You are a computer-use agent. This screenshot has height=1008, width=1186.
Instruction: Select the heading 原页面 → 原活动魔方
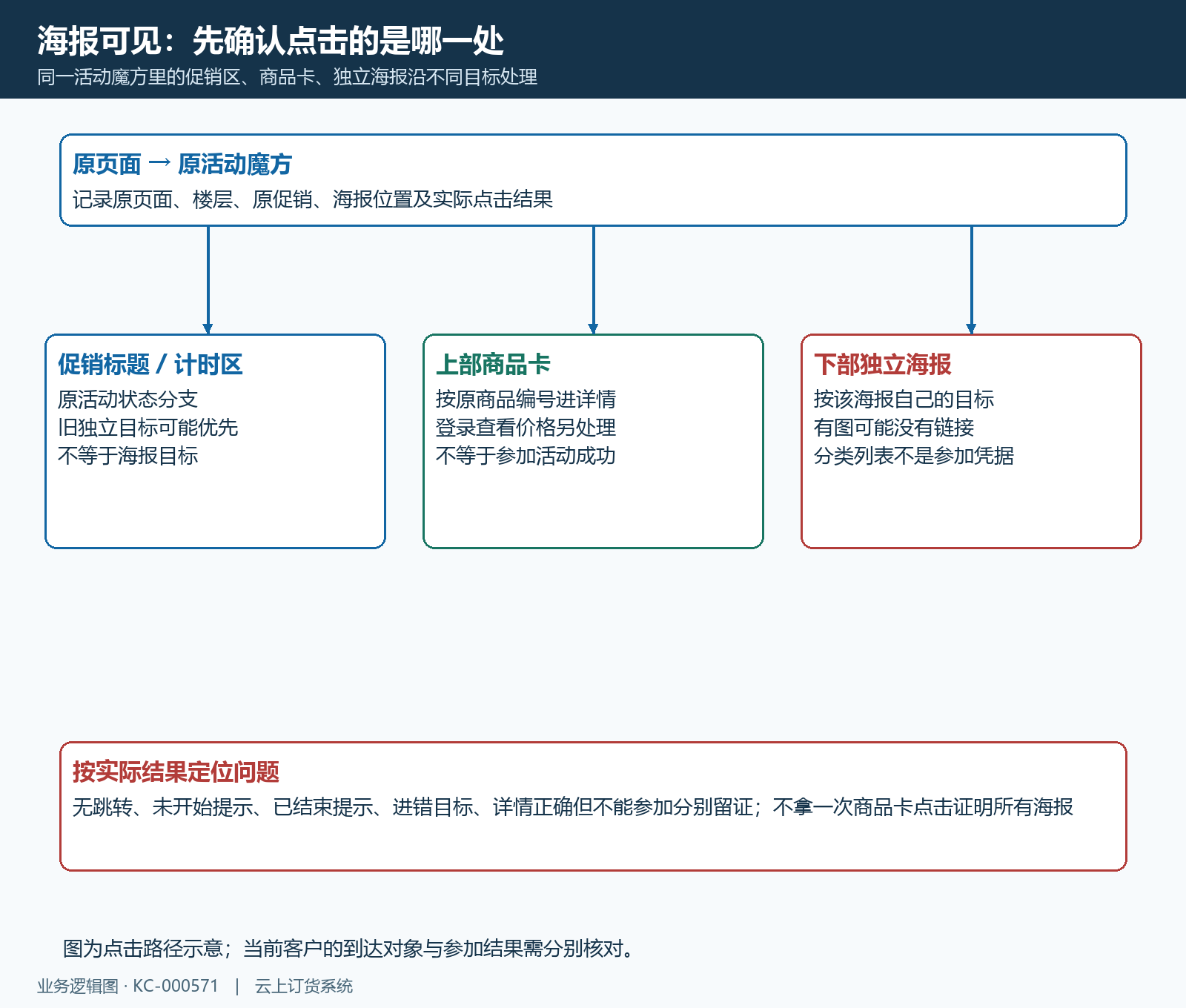tap(182, 164)
